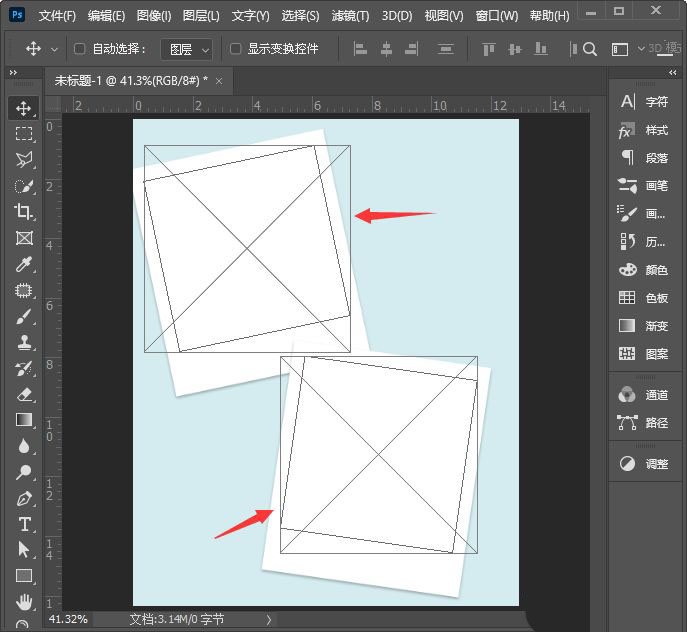Viewport: 687px width, 632px height.
Task: Open the 滤镜(T) menu
Action: [350, 16]
